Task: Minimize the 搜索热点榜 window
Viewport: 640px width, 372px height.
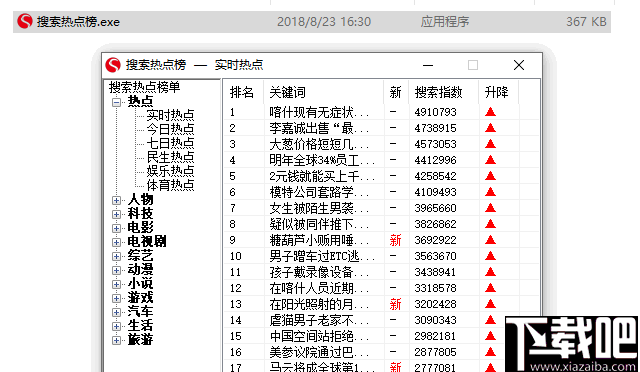Action: tap(428, 65)
